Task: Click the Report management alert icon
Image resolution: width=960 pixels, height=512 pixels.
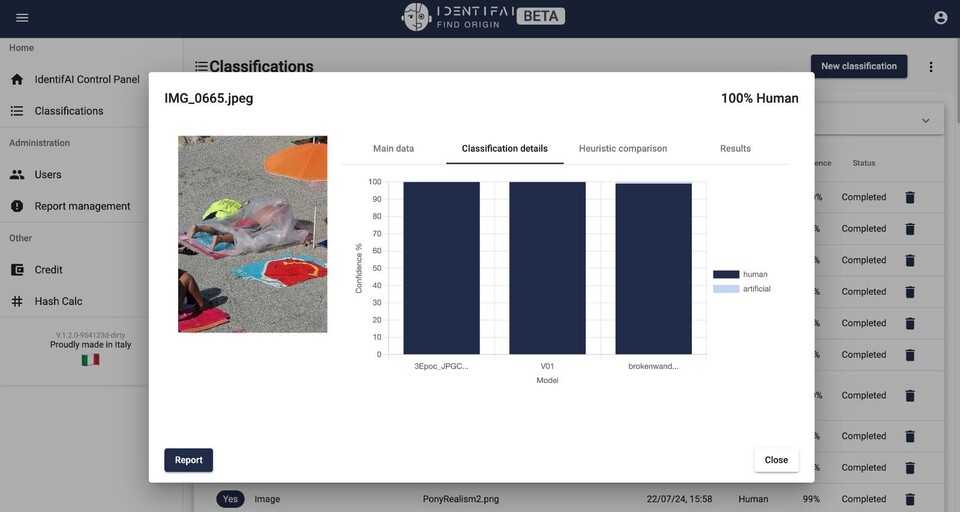Action: 17,207
